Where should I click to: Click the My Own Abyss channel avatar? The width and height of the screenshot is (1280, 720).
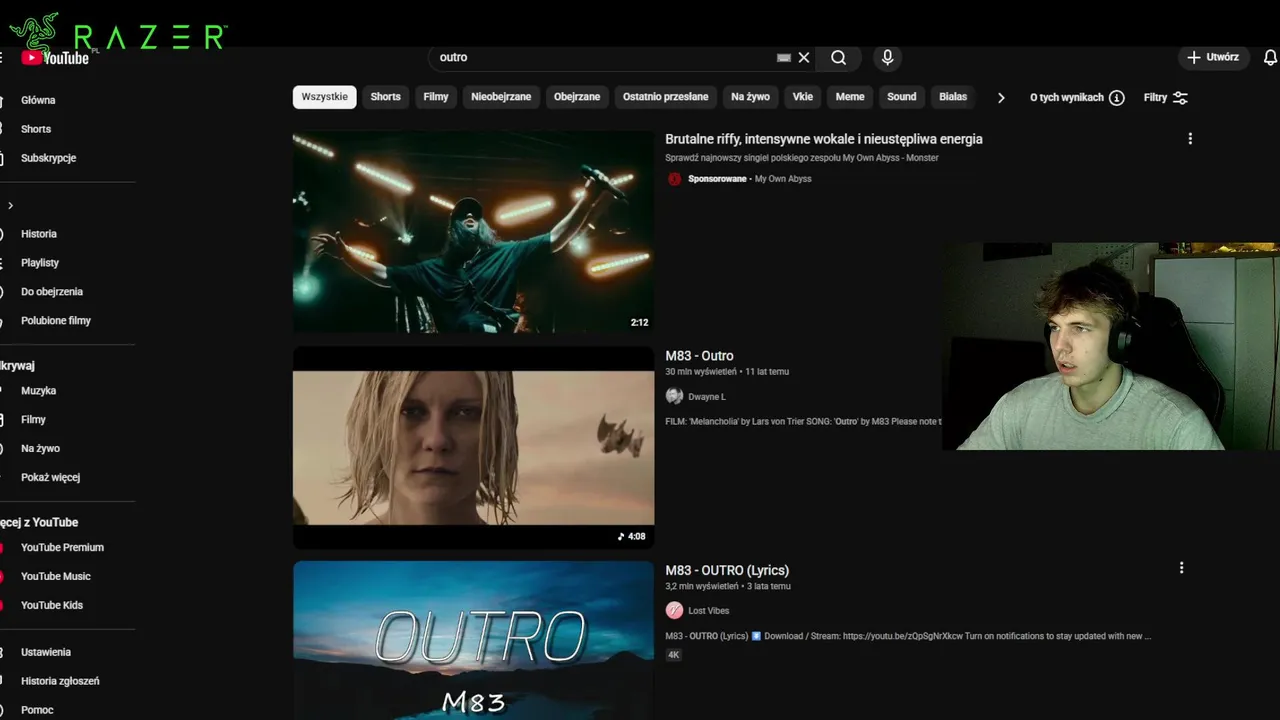[674, 179]
